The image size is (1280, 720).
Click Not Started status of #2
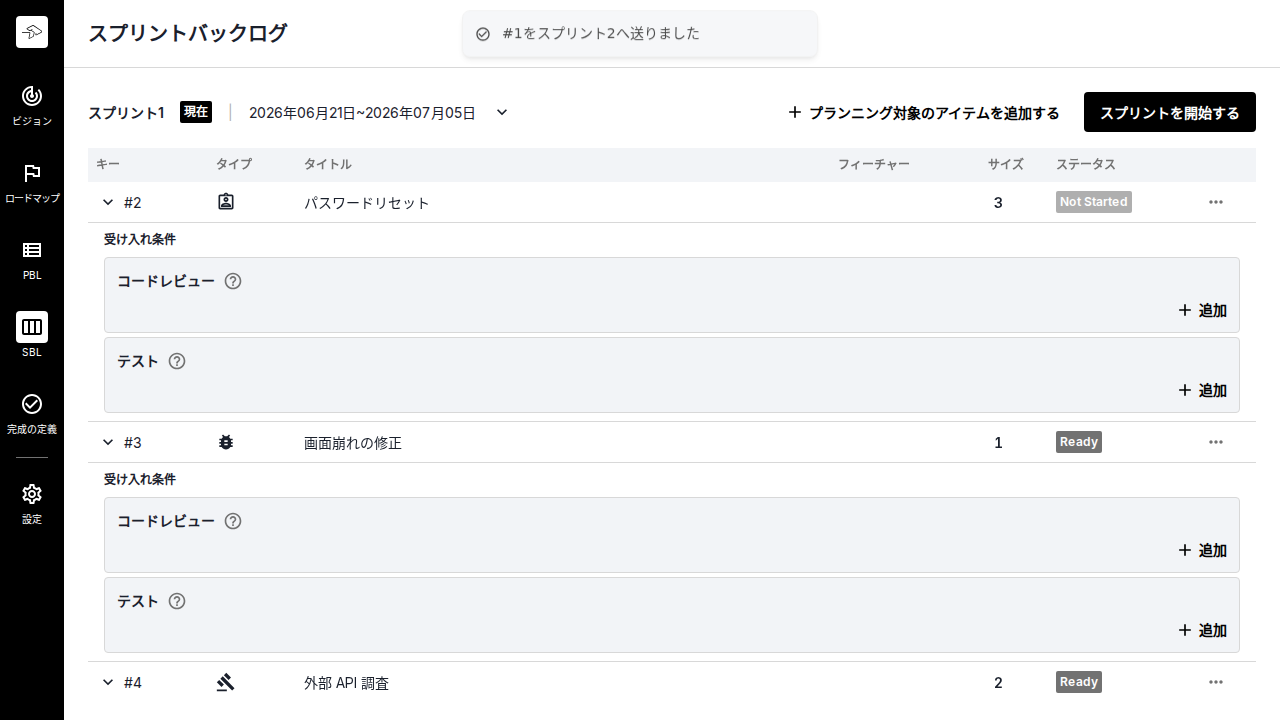point(1094,202)
